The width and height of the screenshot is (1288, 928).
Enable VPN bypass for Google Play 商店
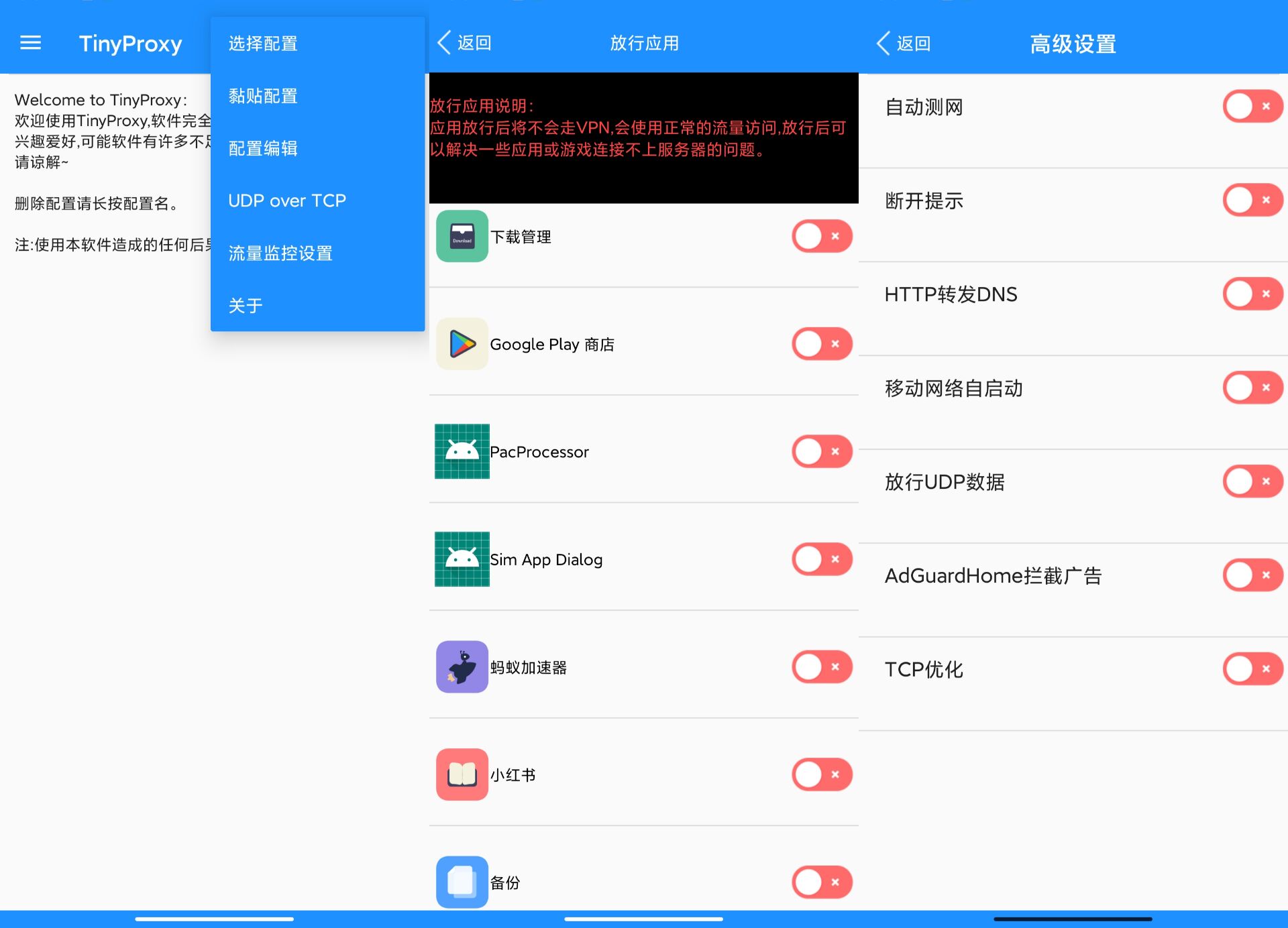click(x=821, y=344)
